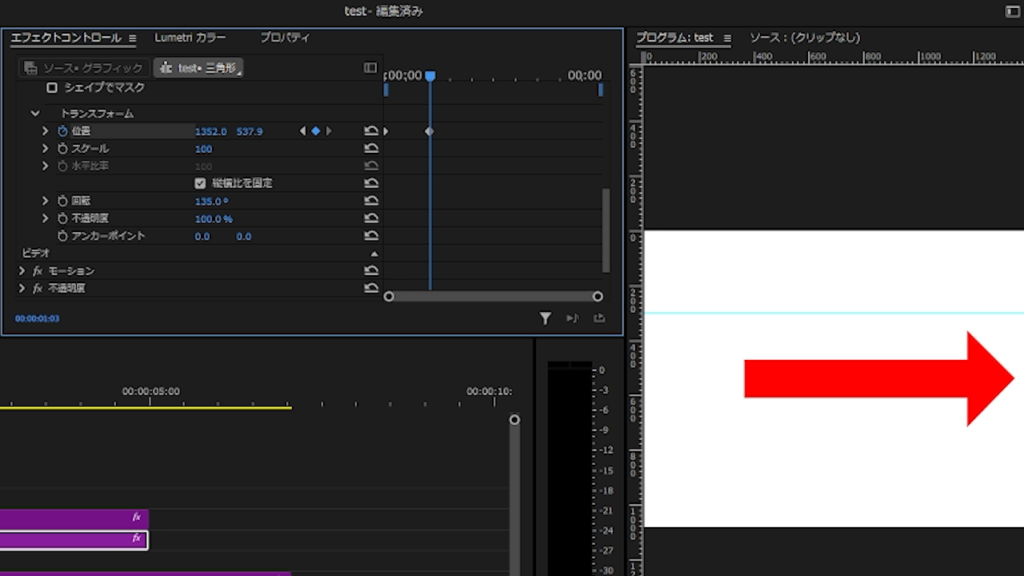Enable the シェイプでマスク checkbox

[x=52, y=88]
